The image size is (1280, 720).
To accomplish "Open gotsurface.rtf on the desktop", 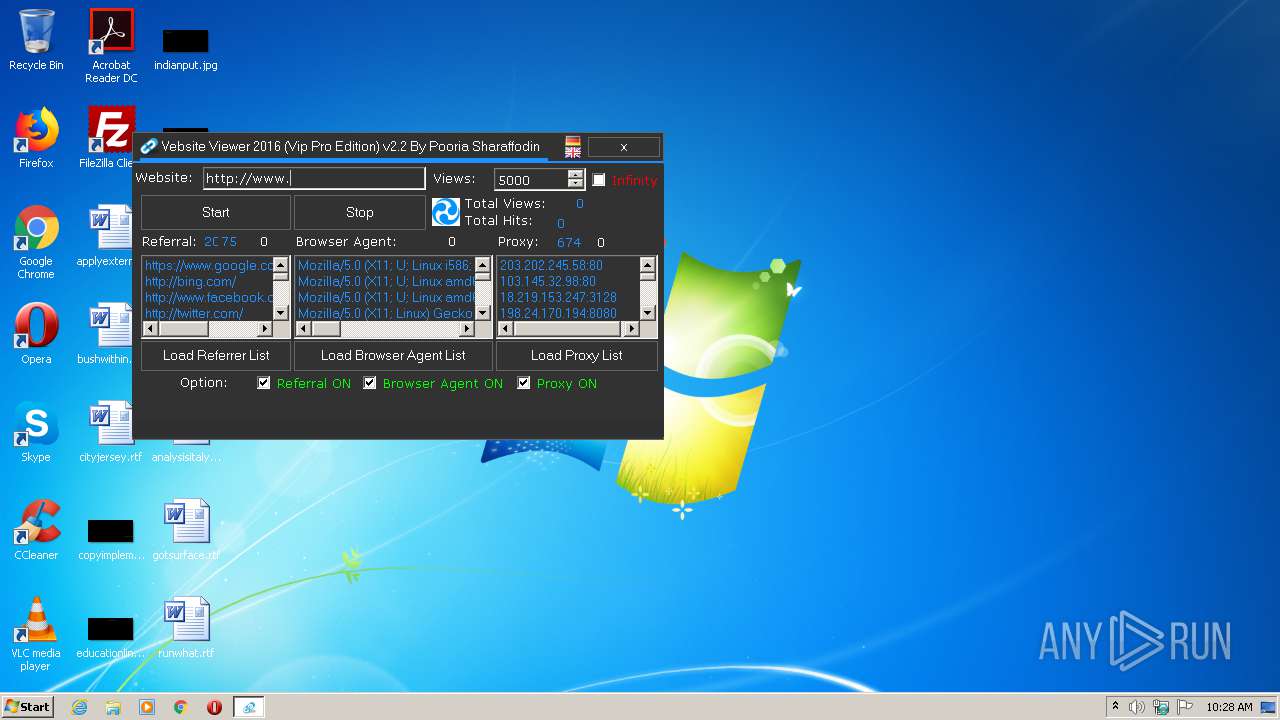I will (186, 529).
